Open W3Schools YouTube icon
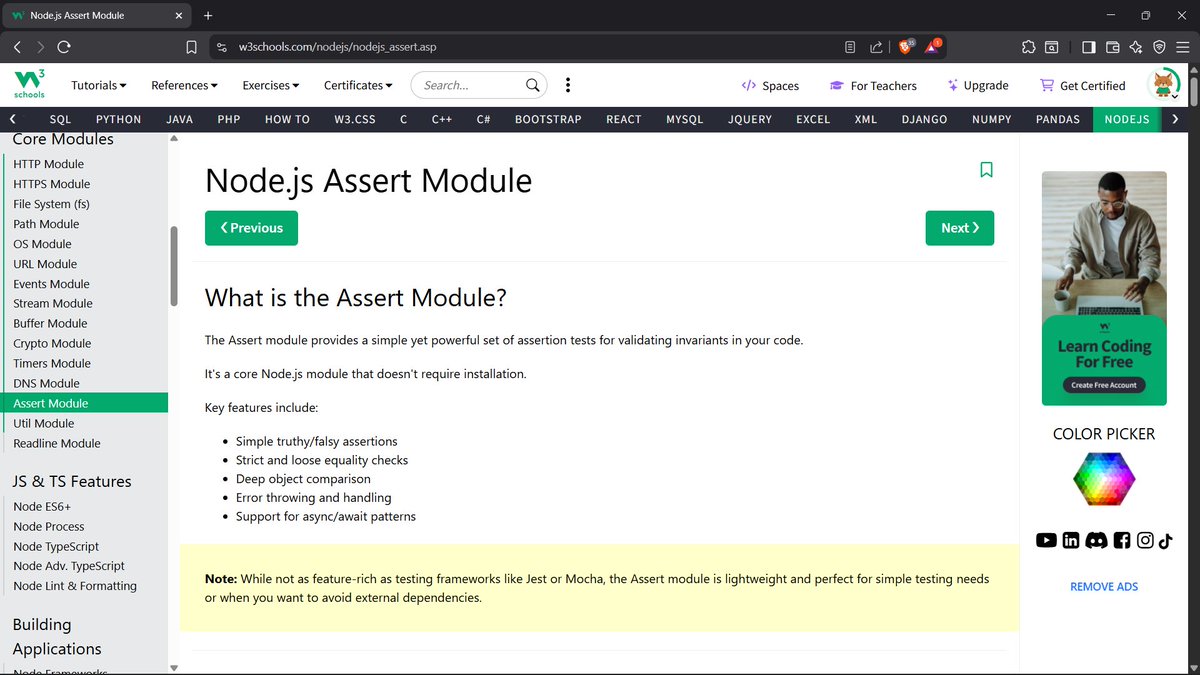Viewport: 1200px width, 675px height. coord(1046,540)
